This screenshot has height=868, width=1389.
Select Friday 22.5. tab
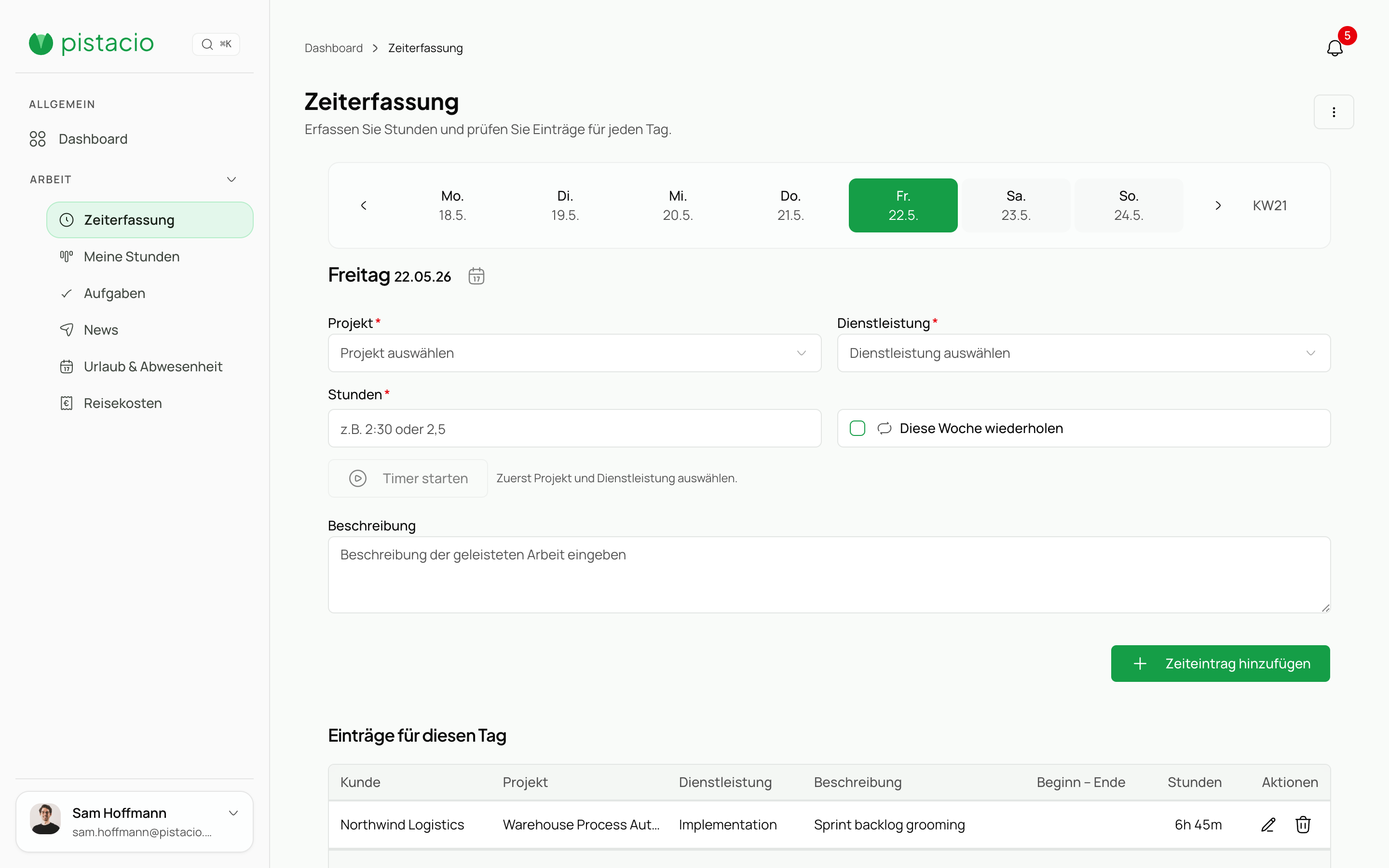[903, 205]
